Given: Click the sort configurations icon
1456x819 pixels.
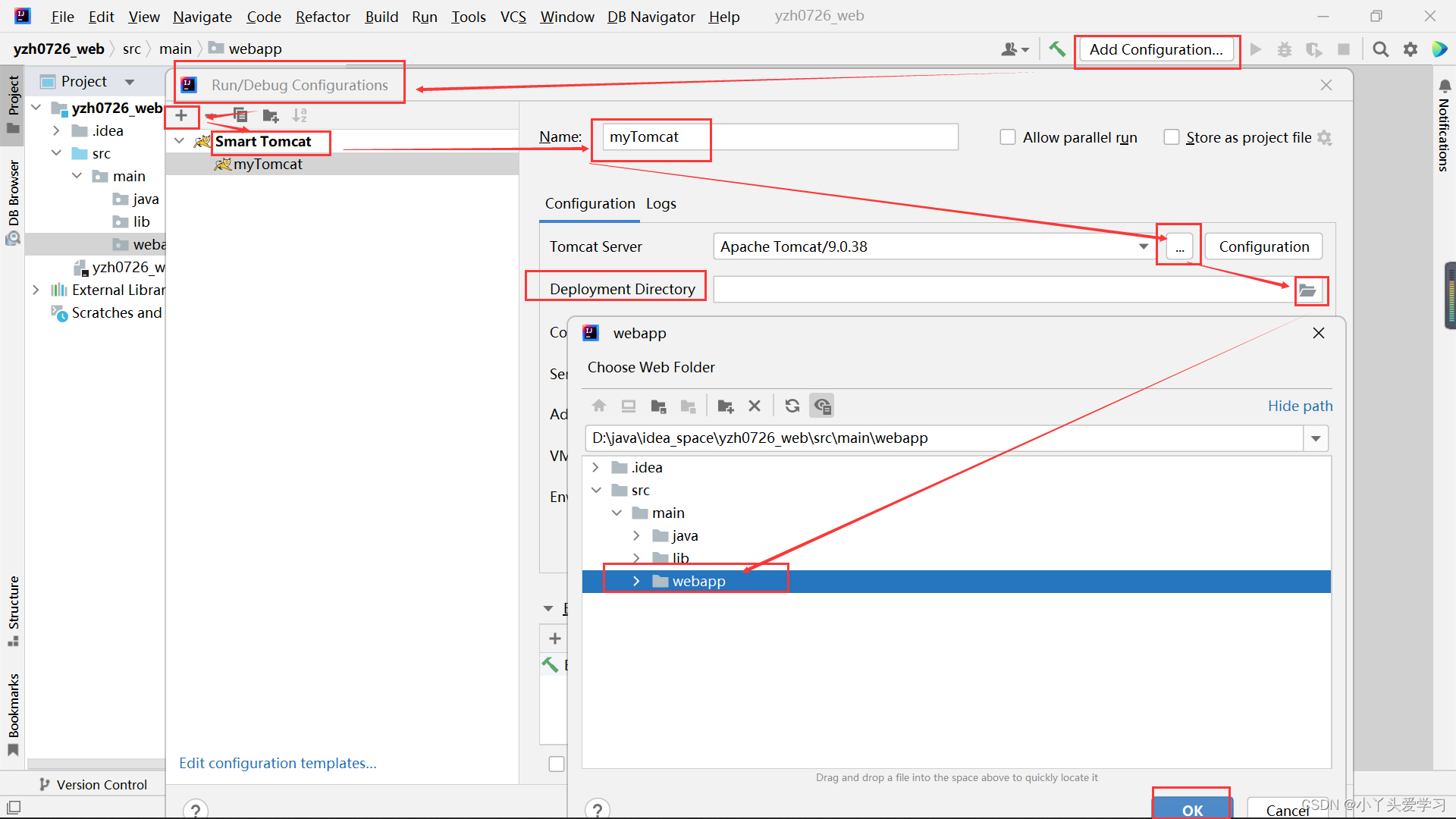Looking at the screenshot, I should point(299,115).
